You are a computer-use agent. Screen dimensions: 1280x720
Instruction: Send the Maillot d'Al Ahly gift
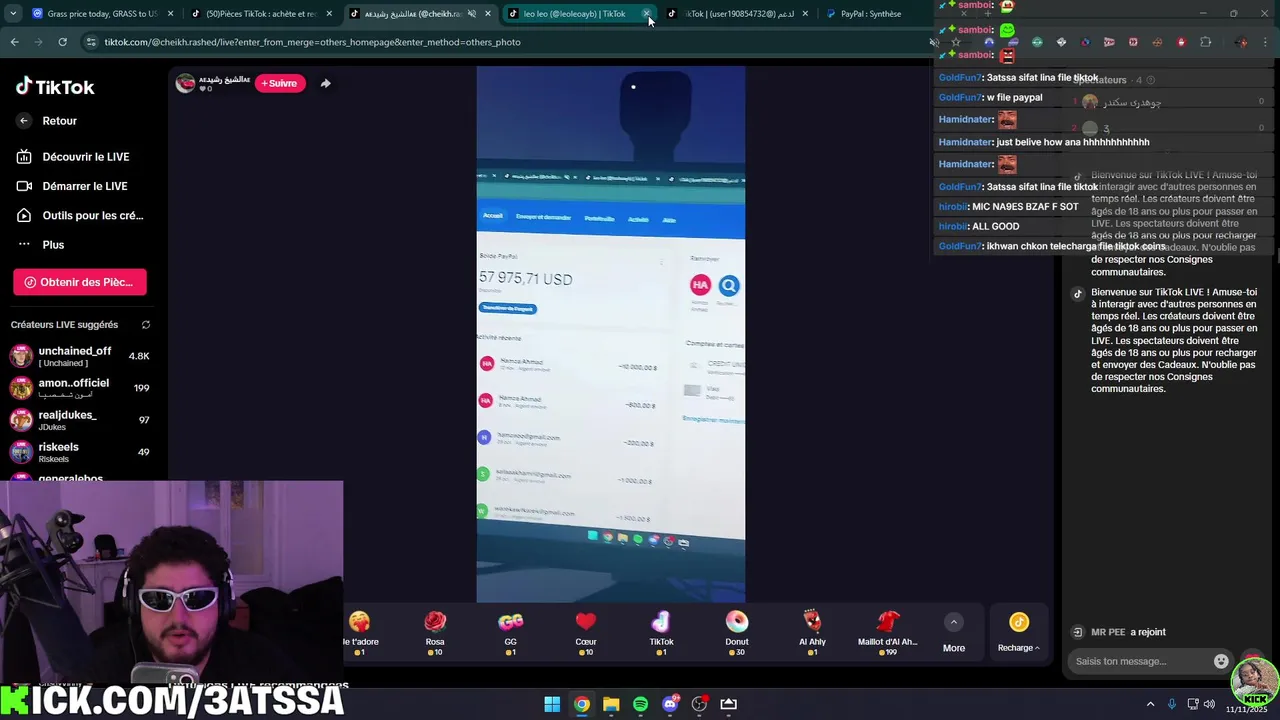[x=887, y=633]
